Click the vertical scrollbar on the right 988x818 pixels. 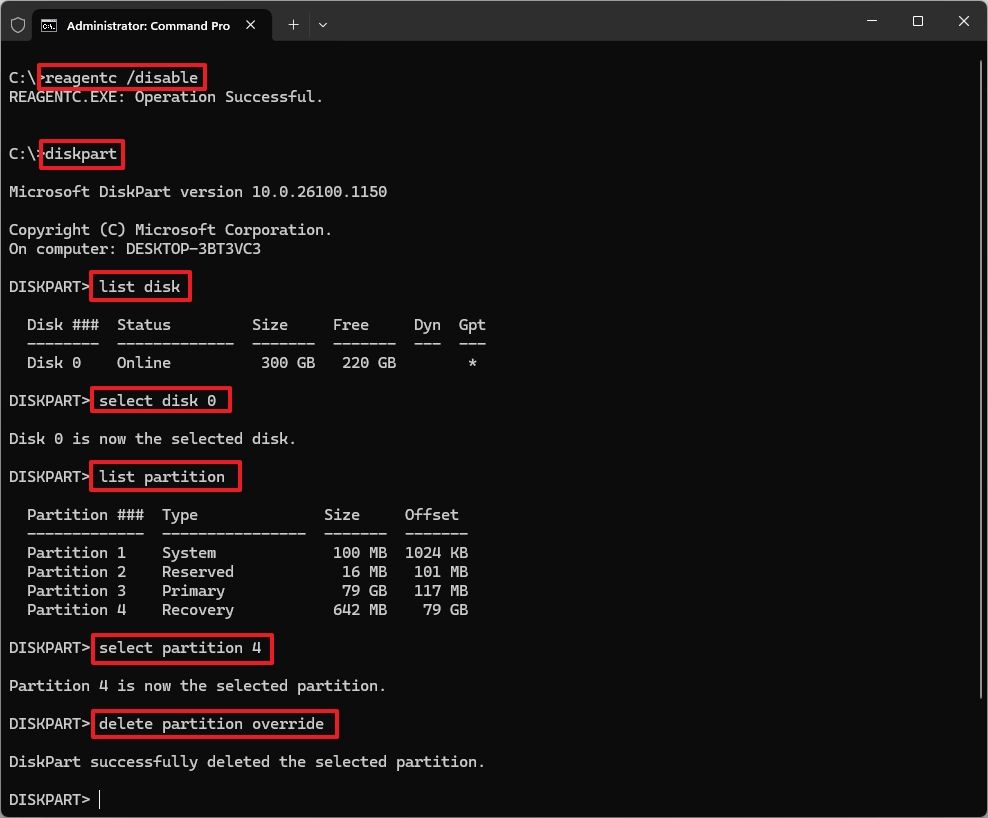coord(981,400)
